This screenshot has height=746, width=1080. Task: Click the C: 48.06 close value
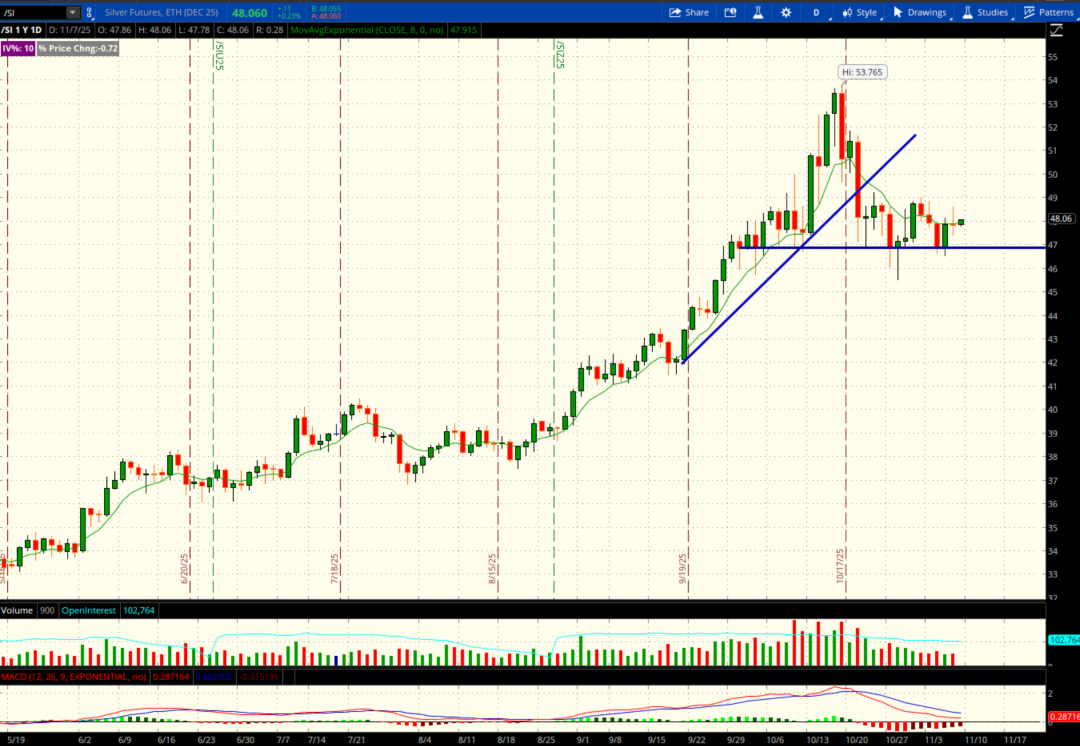point(231,30)
